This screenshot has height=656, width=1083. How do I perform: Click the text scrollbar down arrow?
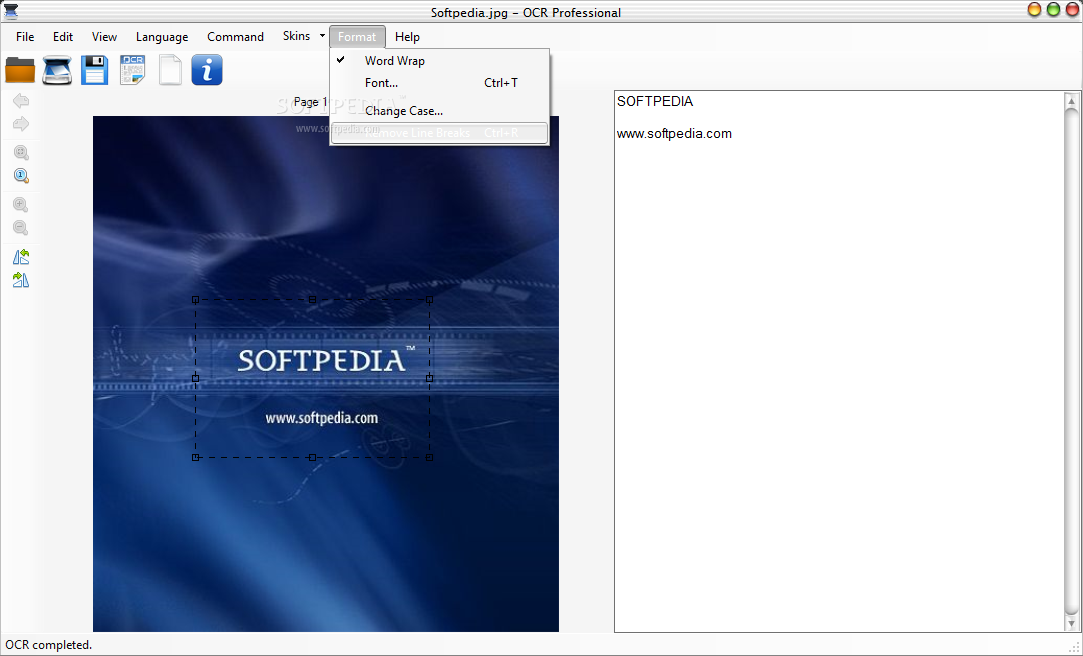point(1072,622)
